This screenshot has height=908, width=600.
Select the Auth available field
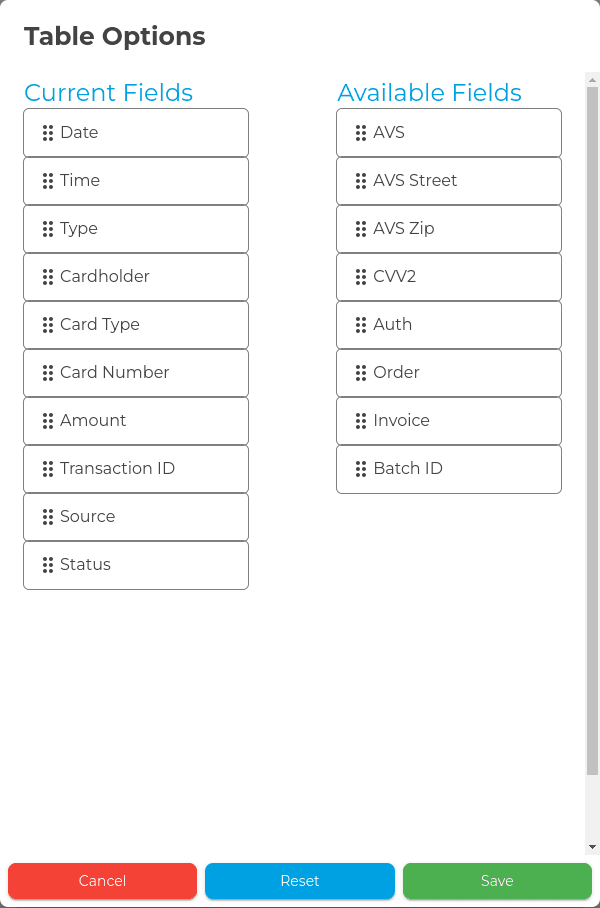pos(449,325)
